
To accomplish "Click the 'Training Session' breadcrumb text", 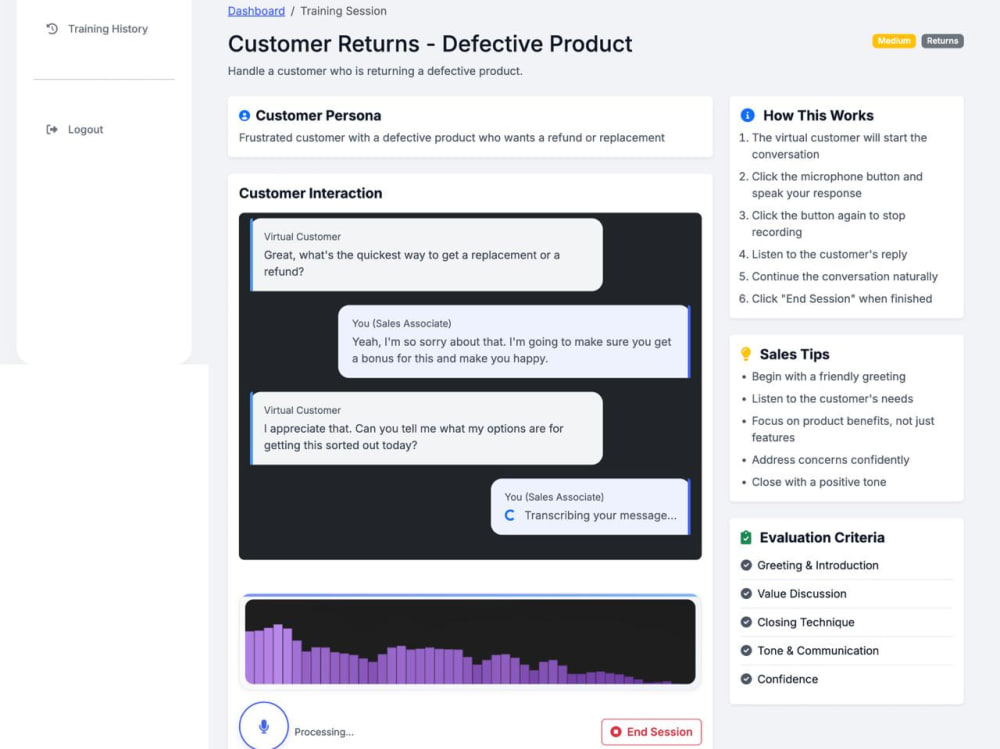I will click(343, 11).
